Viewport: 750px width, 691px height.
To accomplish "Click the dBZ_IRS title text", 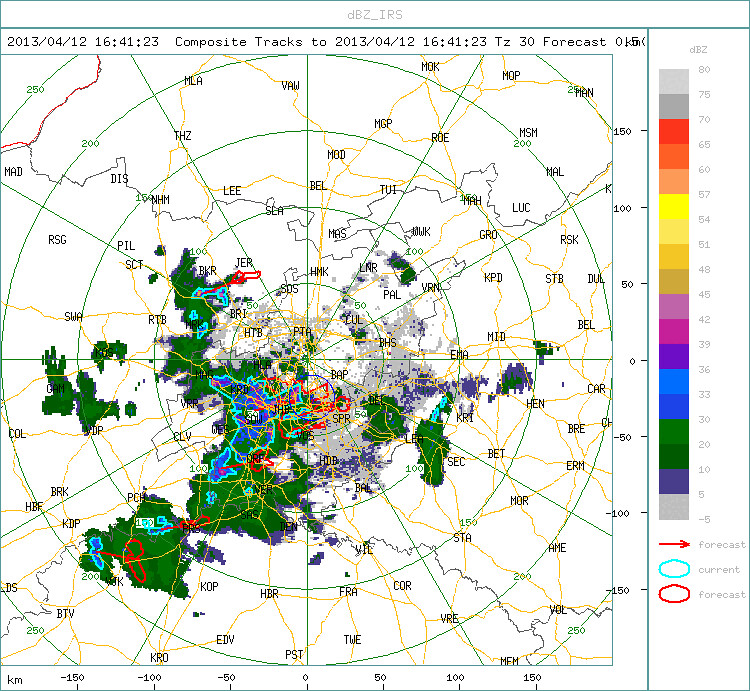I will [375, 15].
